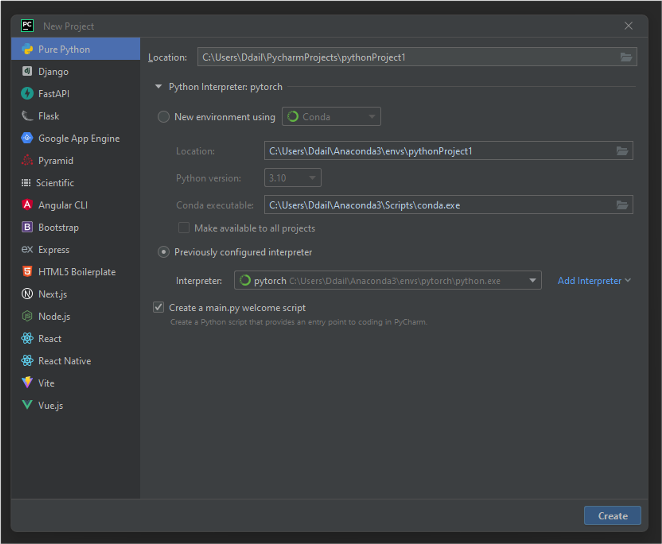Click the HTML5 Boilerplate shield icon

pos(27,271)
